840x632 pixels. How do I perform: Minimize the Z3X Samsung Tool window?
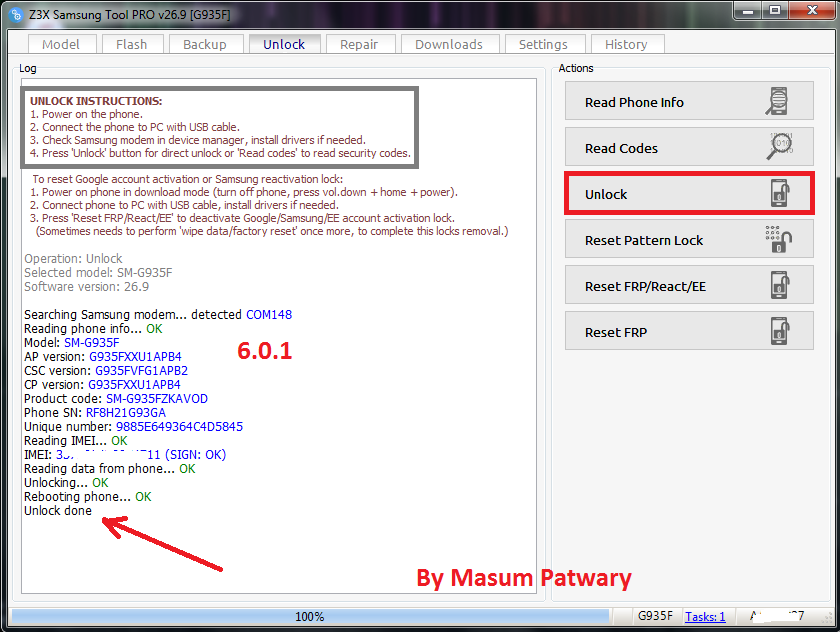click(x=748, y=10)
